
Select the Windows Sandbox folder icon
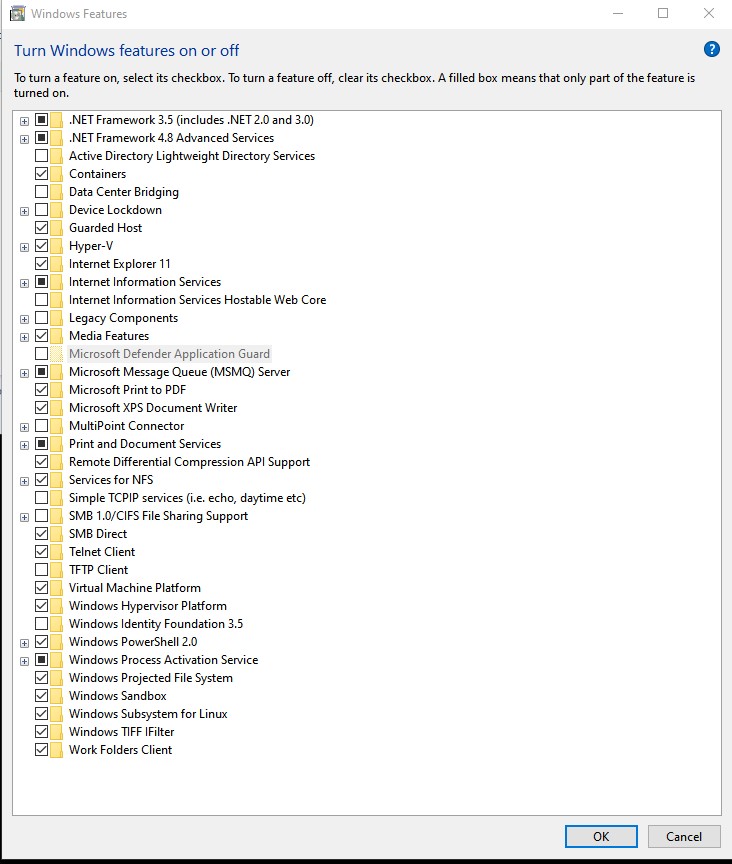(x=57, y=696)
